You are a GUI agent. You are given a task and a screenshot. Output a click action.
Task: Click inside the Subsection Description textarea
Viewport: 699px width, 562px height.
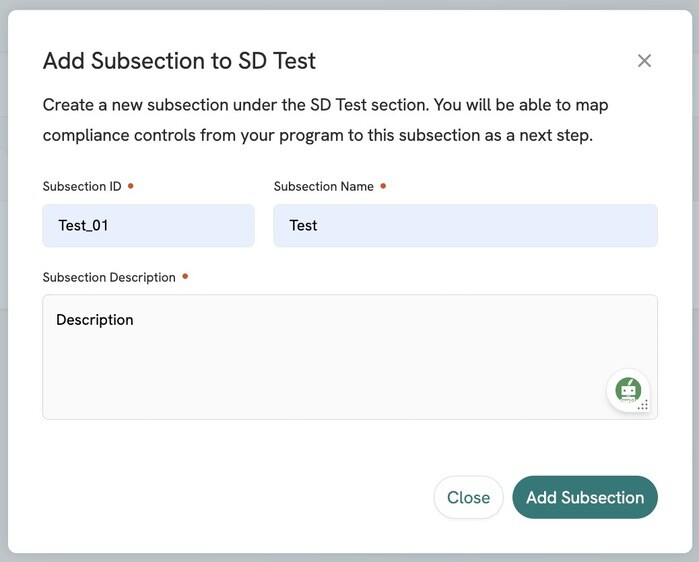click(350, 357)
